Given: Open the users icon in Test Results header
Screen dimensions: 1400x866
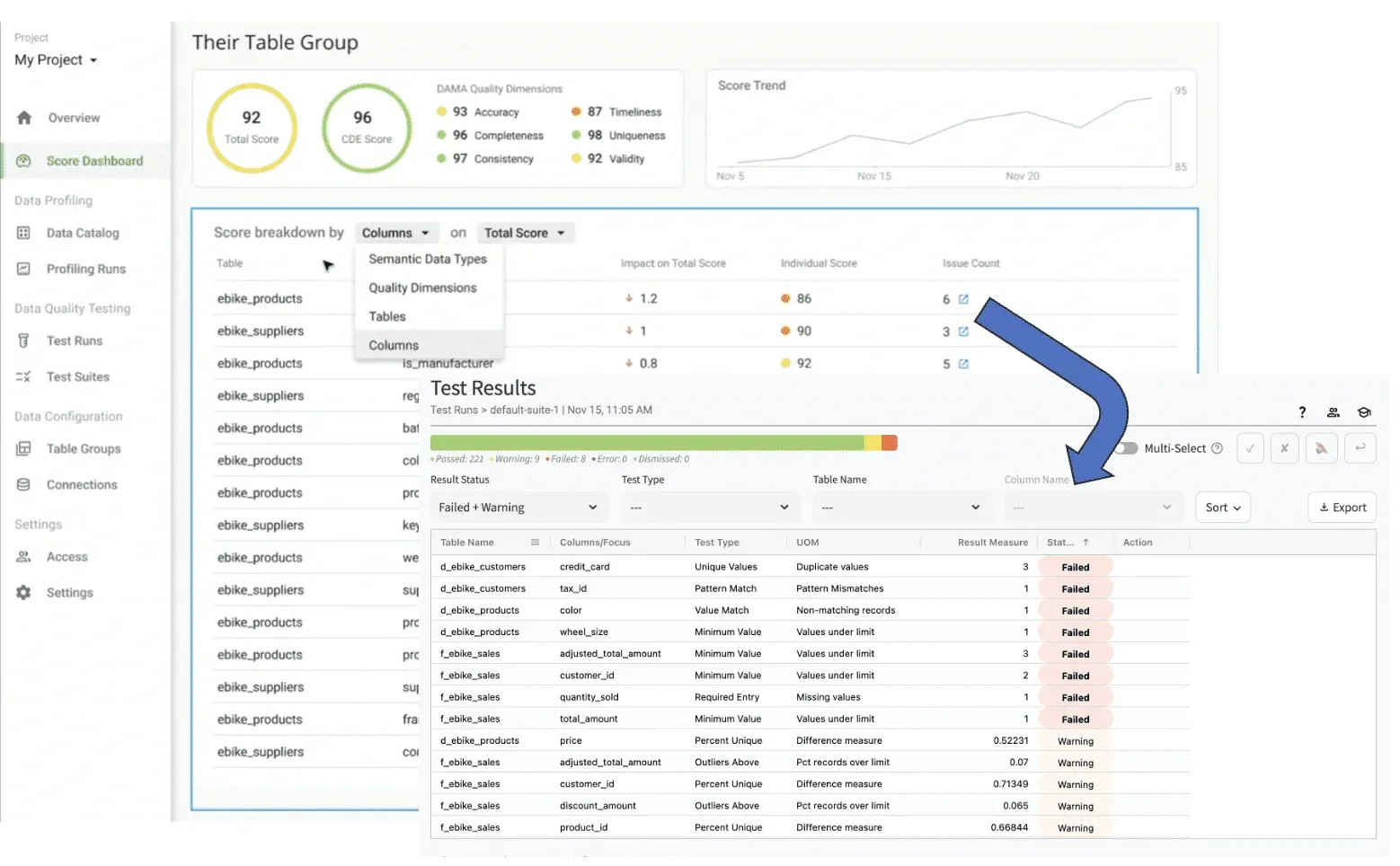Looking at the screenshot, I should pyautogui.click(x=1333, y=412).
